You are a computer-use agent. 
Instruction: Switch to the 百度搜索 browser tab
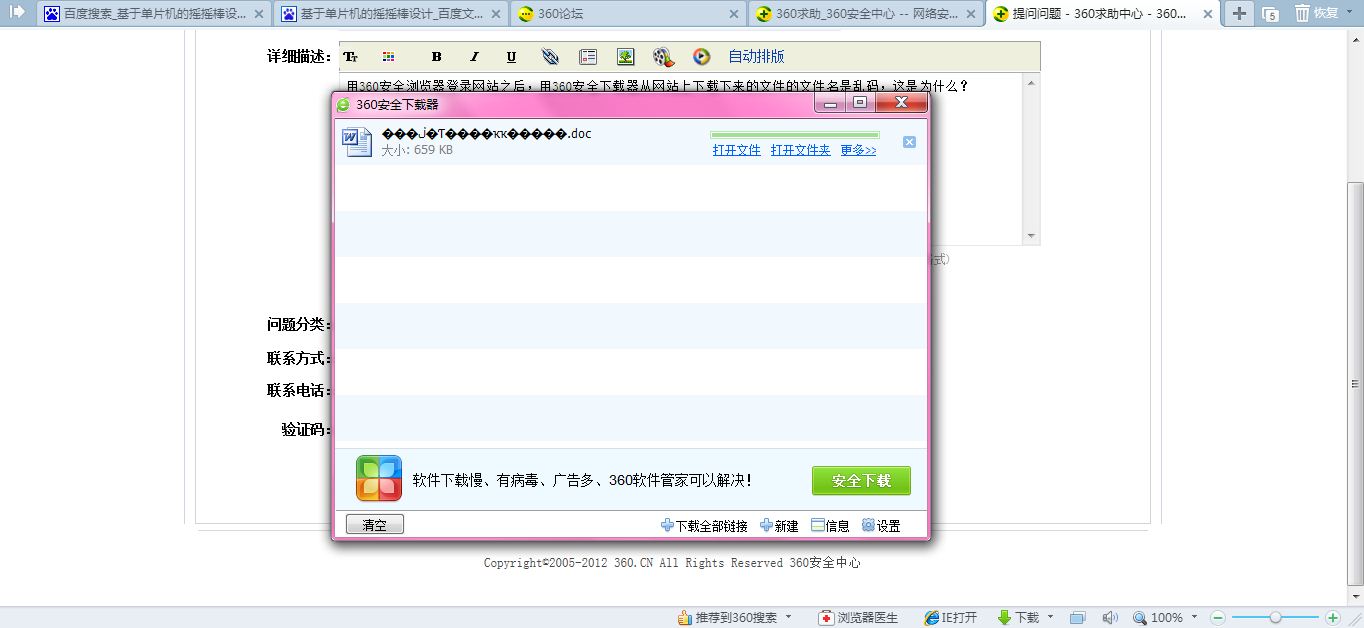point(154,14)
